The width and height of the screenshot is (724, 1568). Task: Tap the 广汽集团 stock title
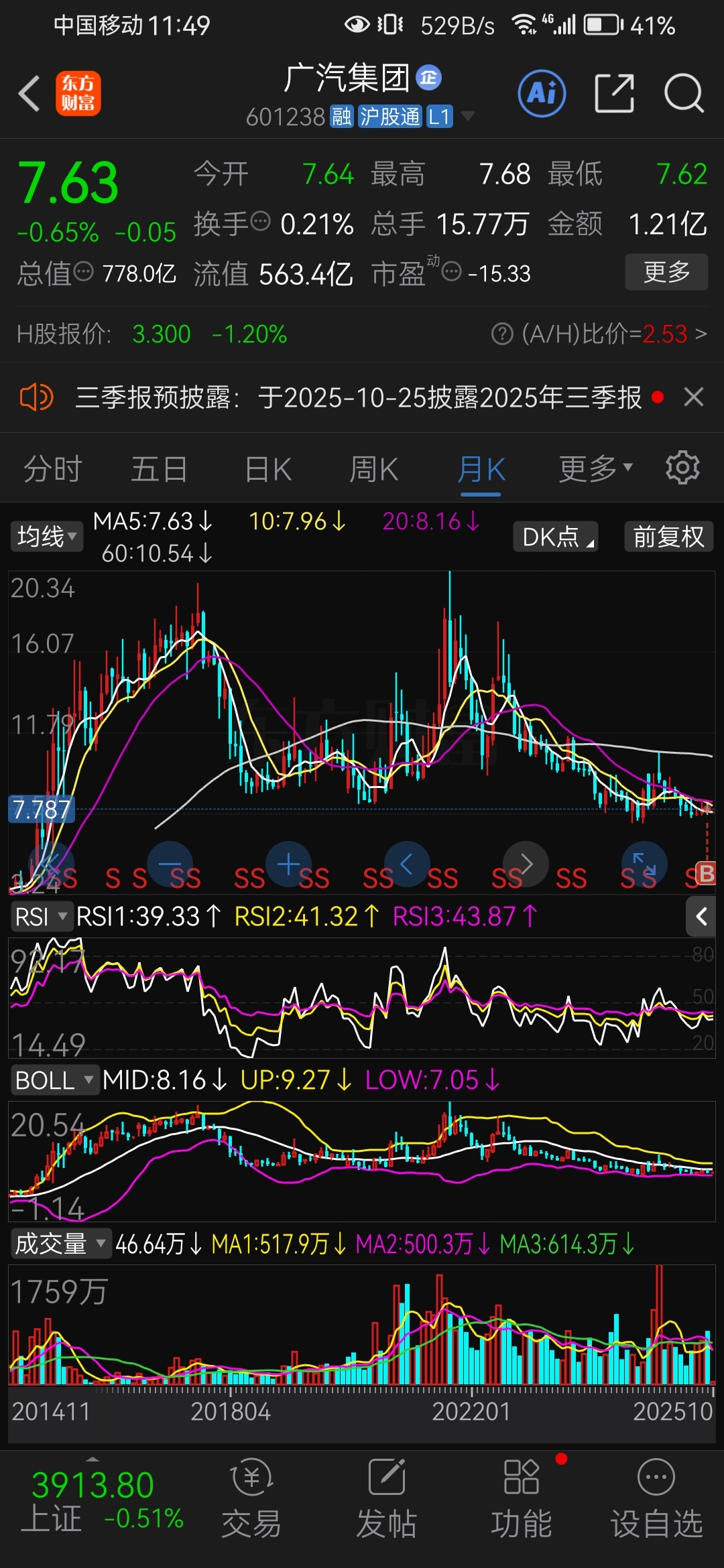coord(346,78)
